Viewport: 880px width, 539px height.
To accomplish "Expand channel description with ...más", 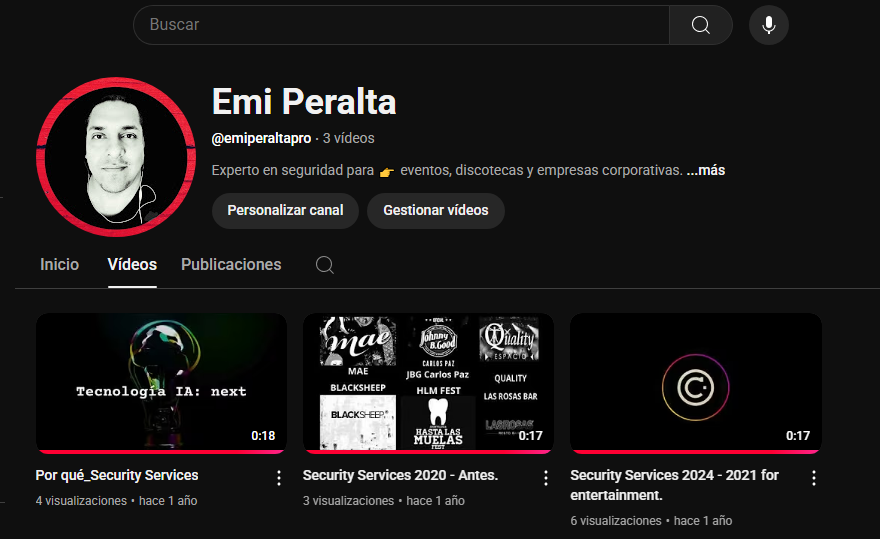I will 705,170.
